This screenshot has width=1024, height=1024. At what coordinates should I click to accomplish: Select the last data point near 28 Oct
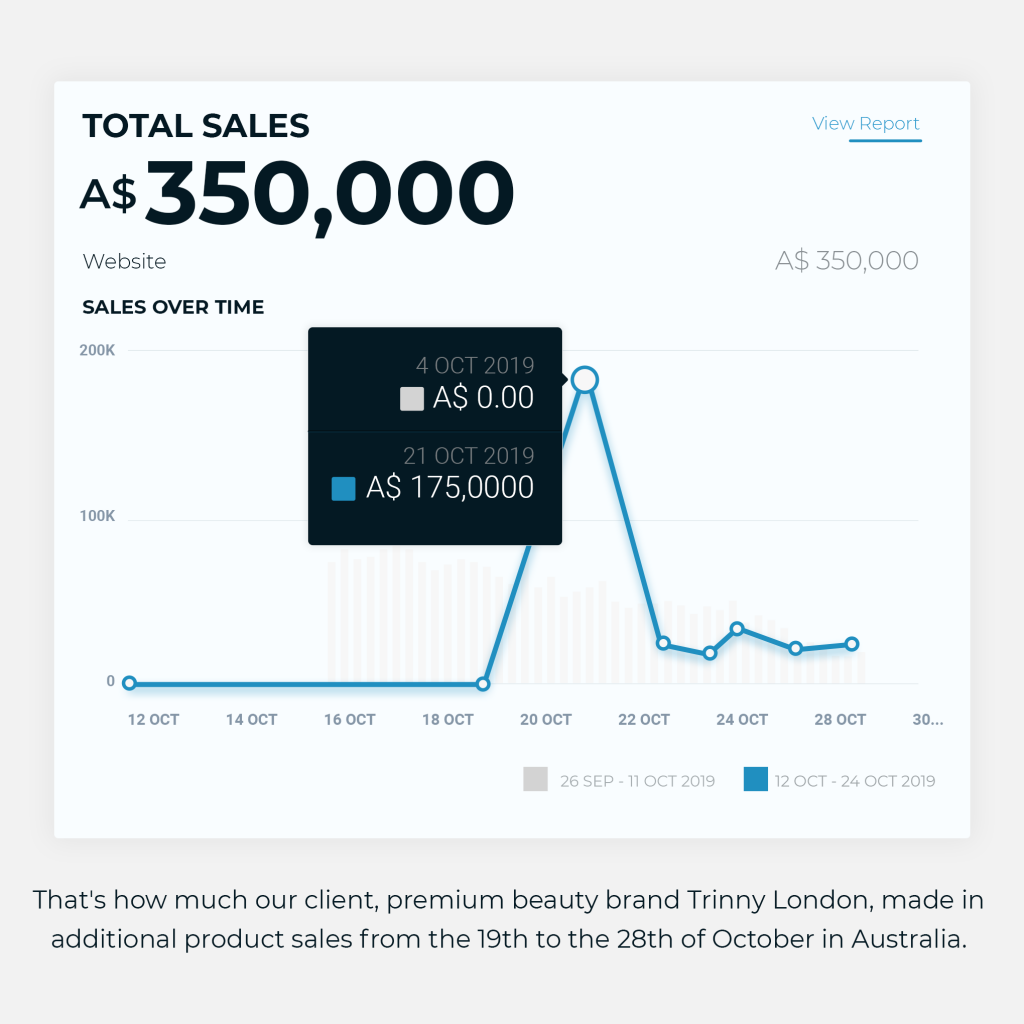(852, 644)
